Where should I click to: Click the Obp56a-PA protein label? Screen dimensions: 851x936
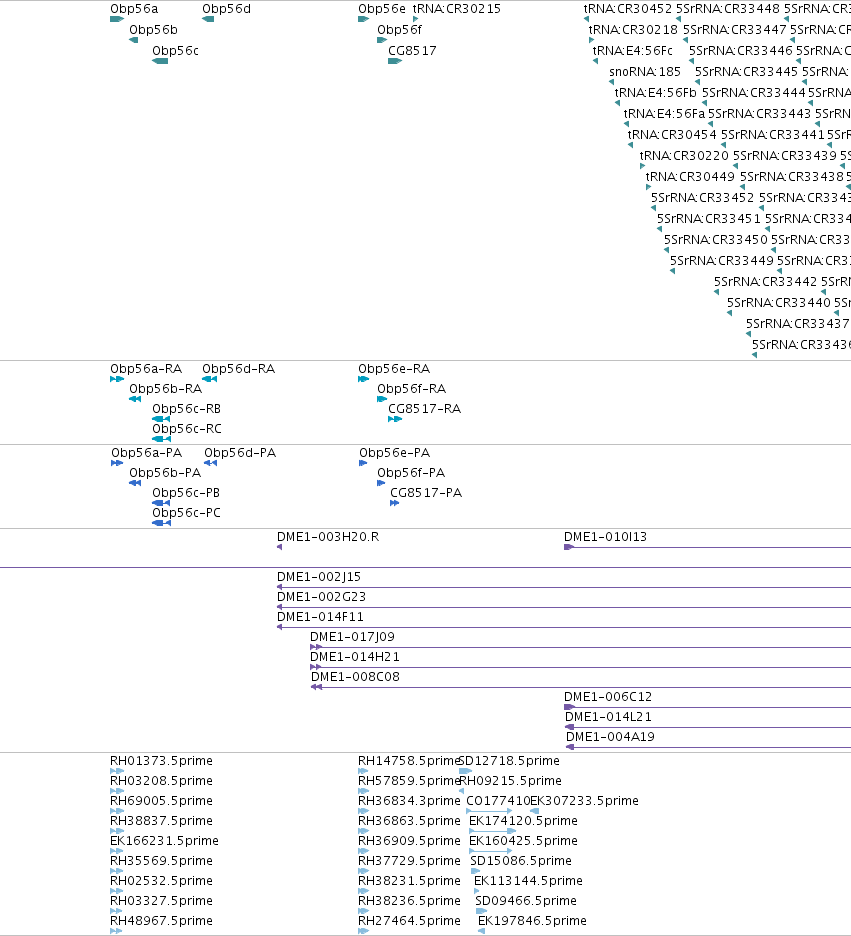click(147, 453)
